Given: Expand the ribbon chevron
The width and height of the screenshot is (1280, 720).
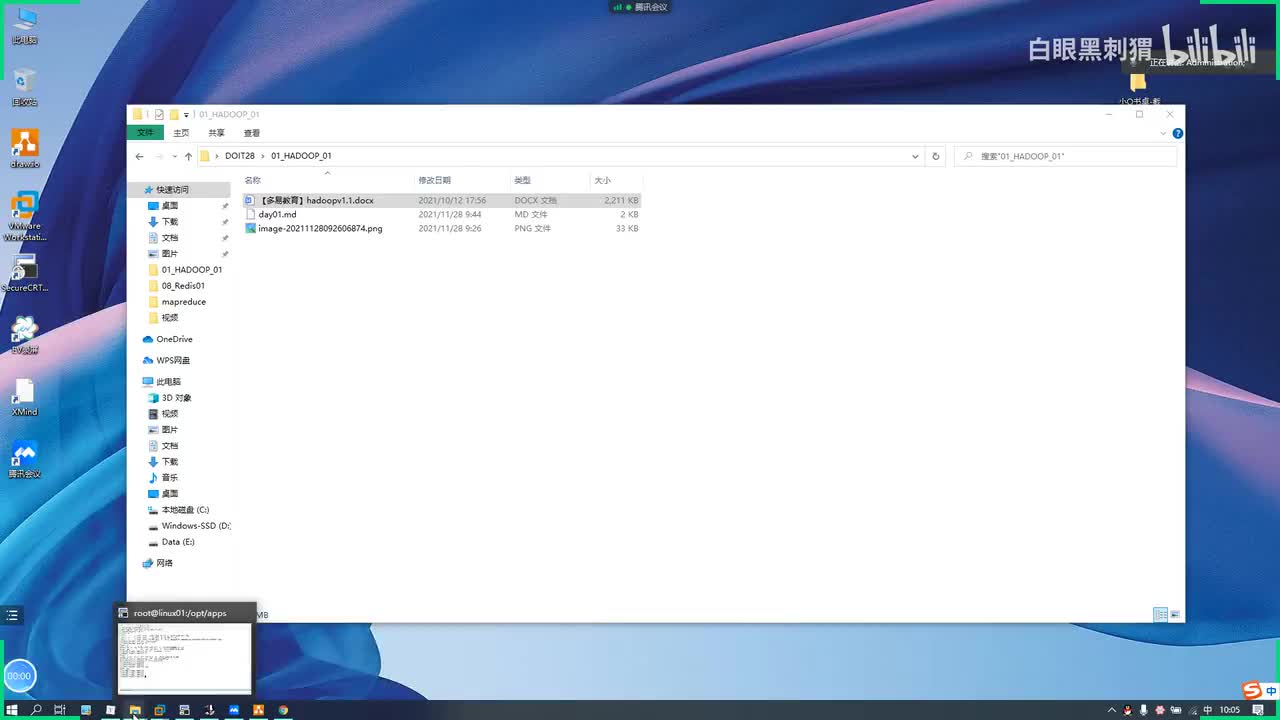Looking at the screenshot, I should [x=1163, y=133].
